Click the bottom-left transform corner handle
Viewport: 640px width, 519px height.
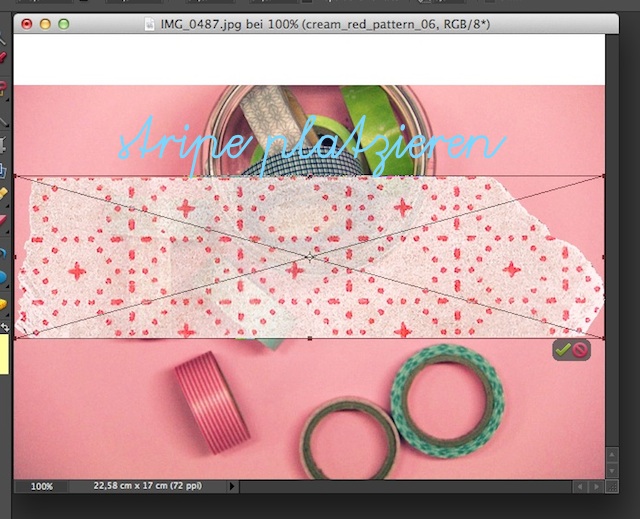pos(15,338)
